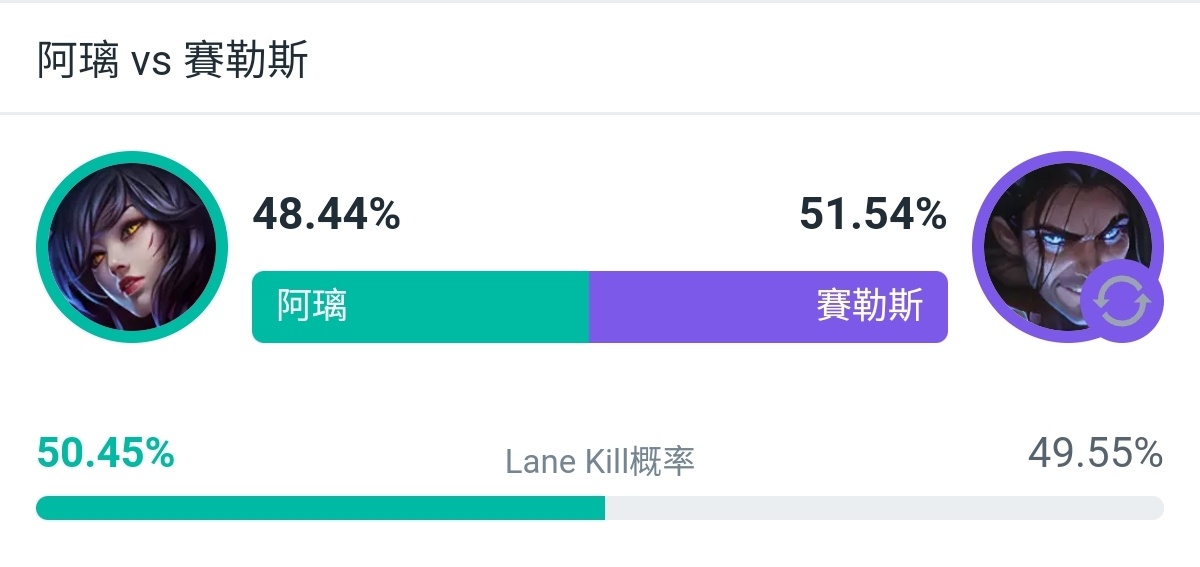The width and height of the screenshot is (1200, 567).
Task: Click the swap champions refresh icon
Action: 1121,302
